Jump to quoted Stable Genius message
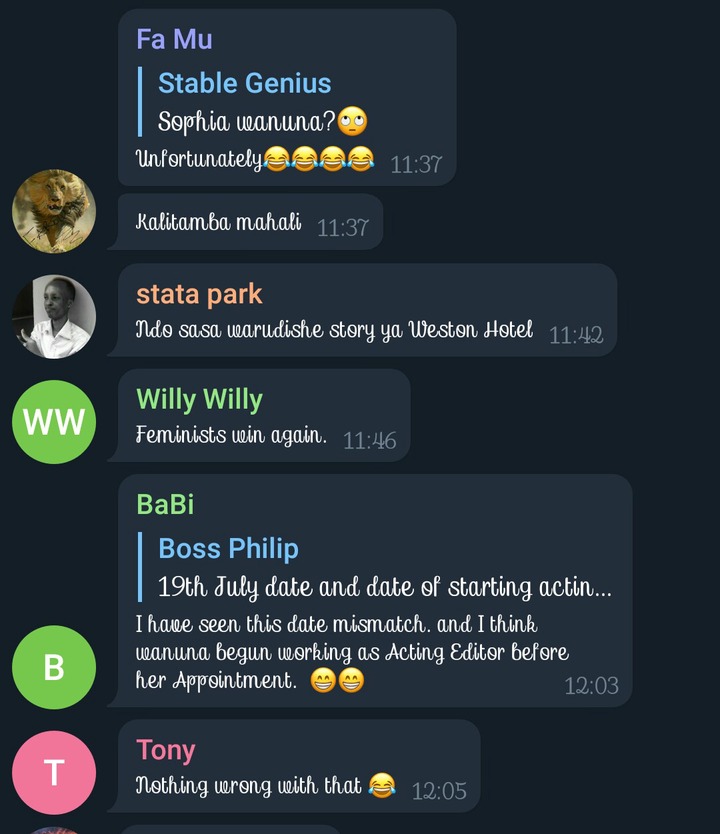Viewport: 720px width, 834px height. tap(253, 102)
